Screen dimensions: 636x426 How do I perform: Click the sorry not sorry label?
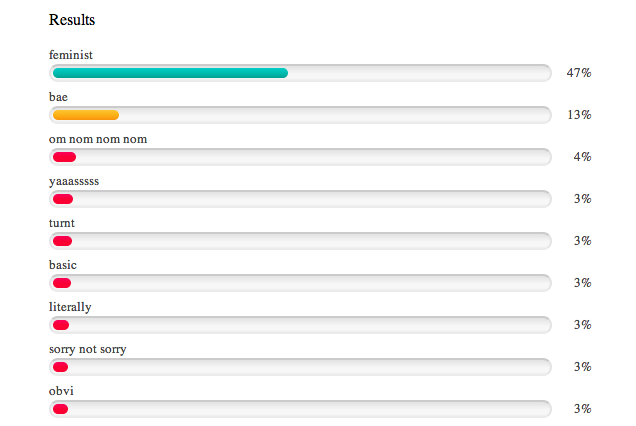[88, 349]
